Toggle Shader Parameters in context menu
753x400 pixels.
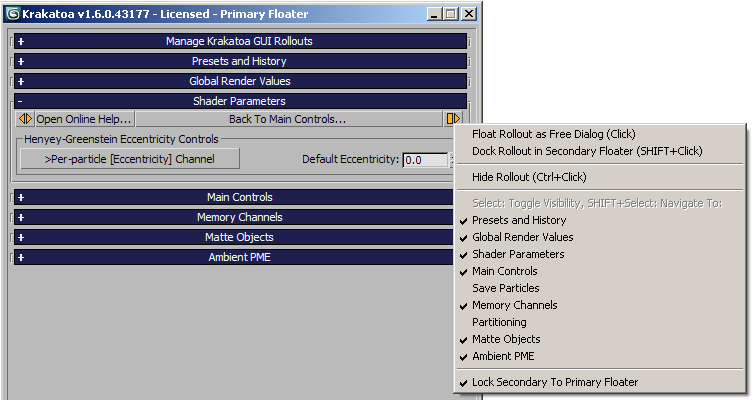[600, 255]
